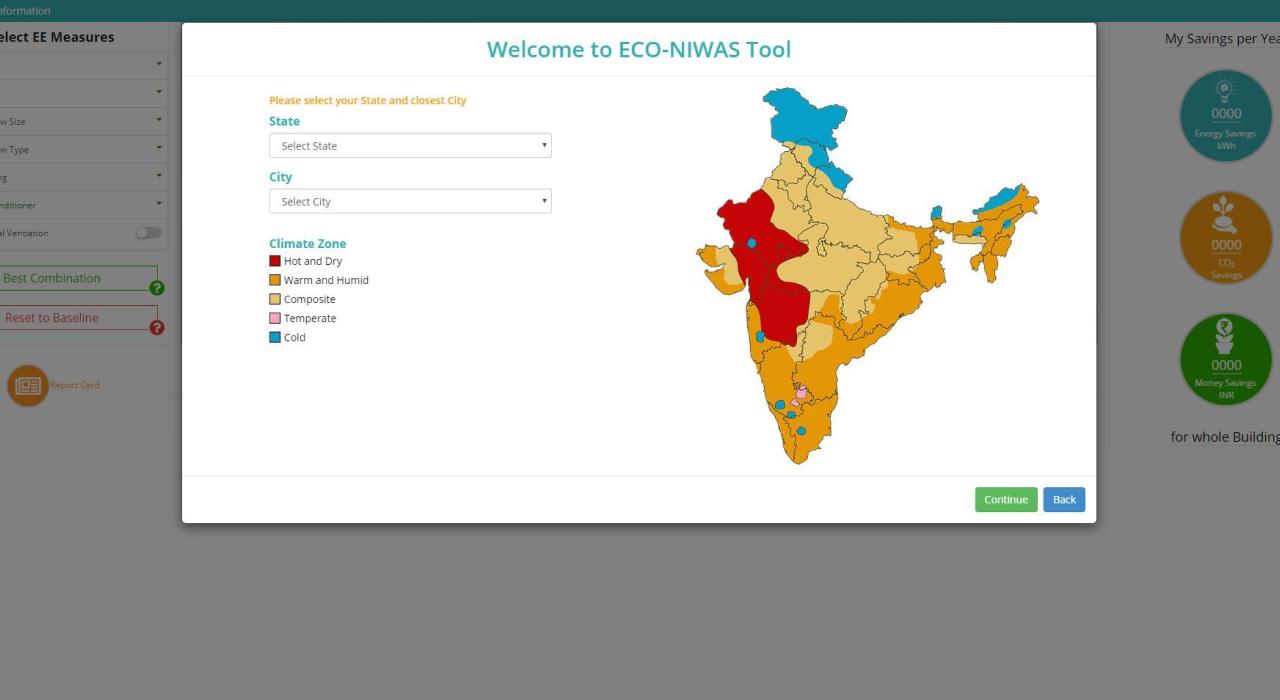Open the Select State dropdown

[x=410, y=146]
